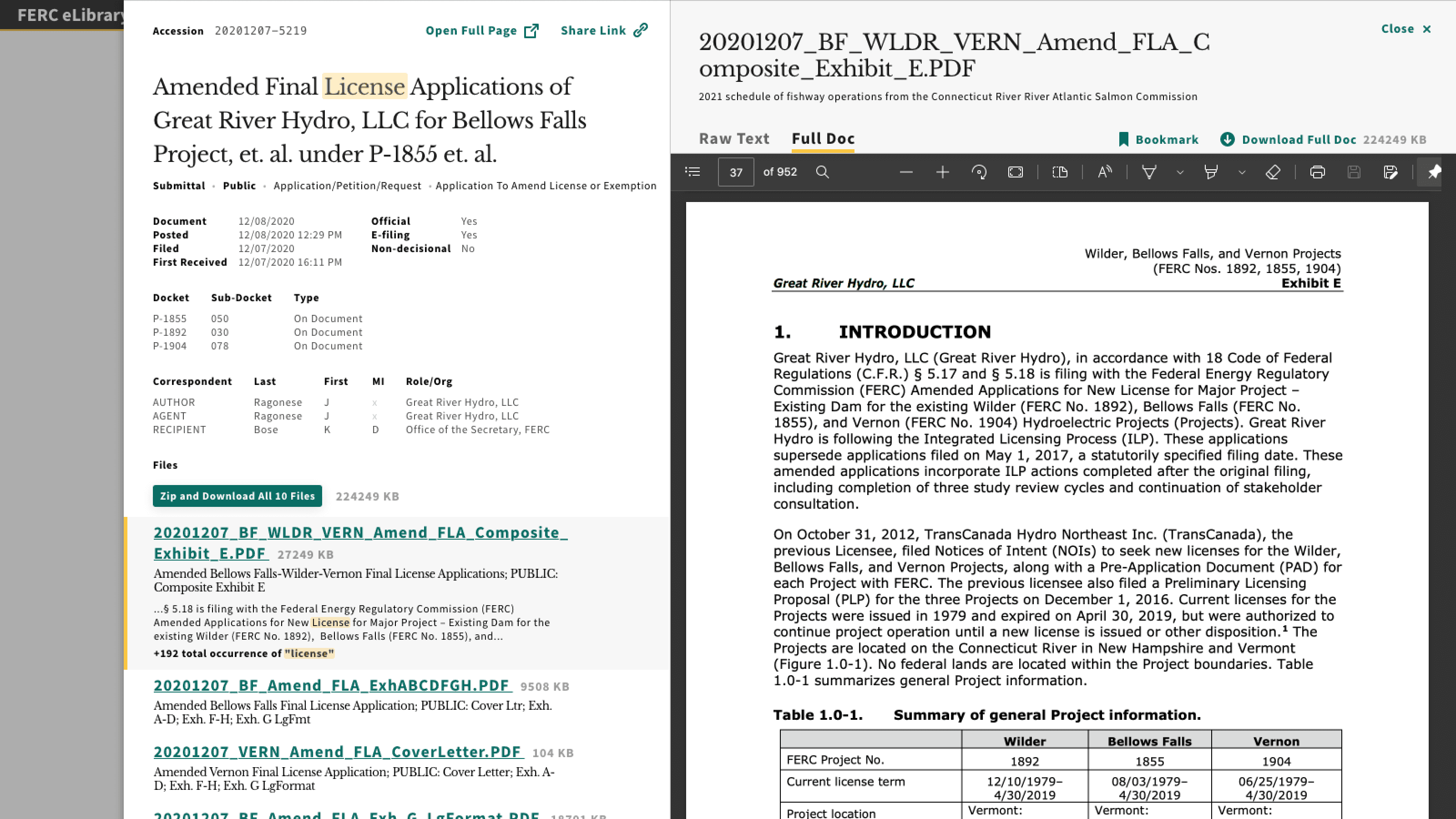The width and height of the screenshot is (1456, 819).
Task: Select the PDF Draw pen tool
Action: [x=1149, y=172]
